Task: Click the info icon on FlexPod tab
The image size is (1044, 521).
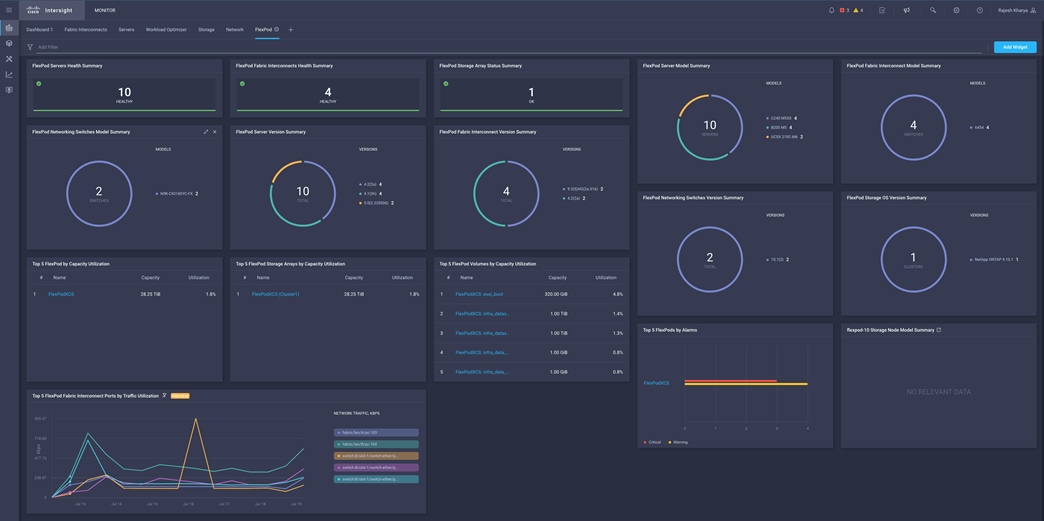Action: tap(276, 29)
